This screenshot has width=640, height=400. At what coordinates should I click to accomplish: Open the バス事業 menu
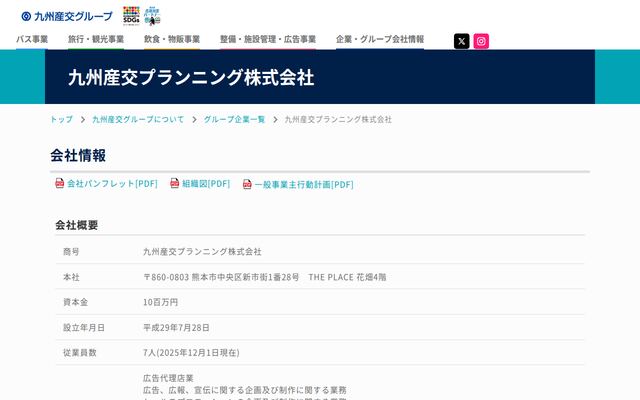click(x=32, y=39)
